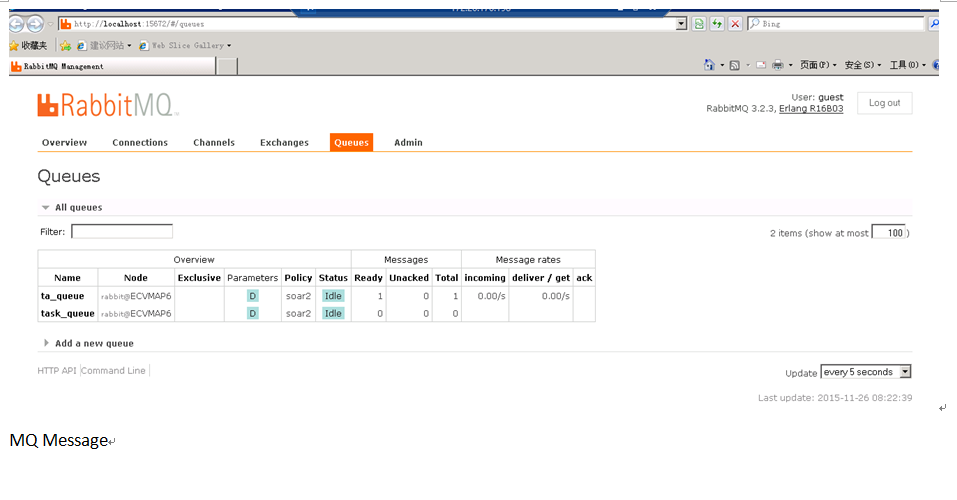The image size is (957, 500).
Task: Click the D durable badge for ta_queue
Action: click(253, 296)
